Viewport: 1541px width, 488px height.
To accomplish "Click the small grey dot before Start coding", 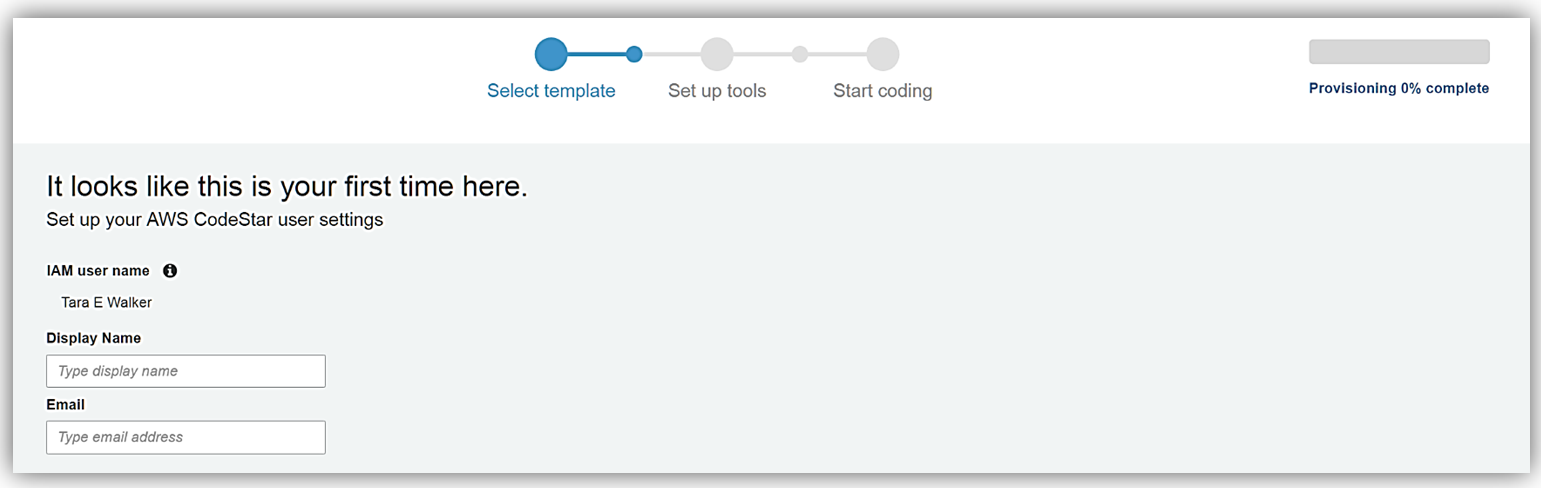I will click(x=800, y=54).
